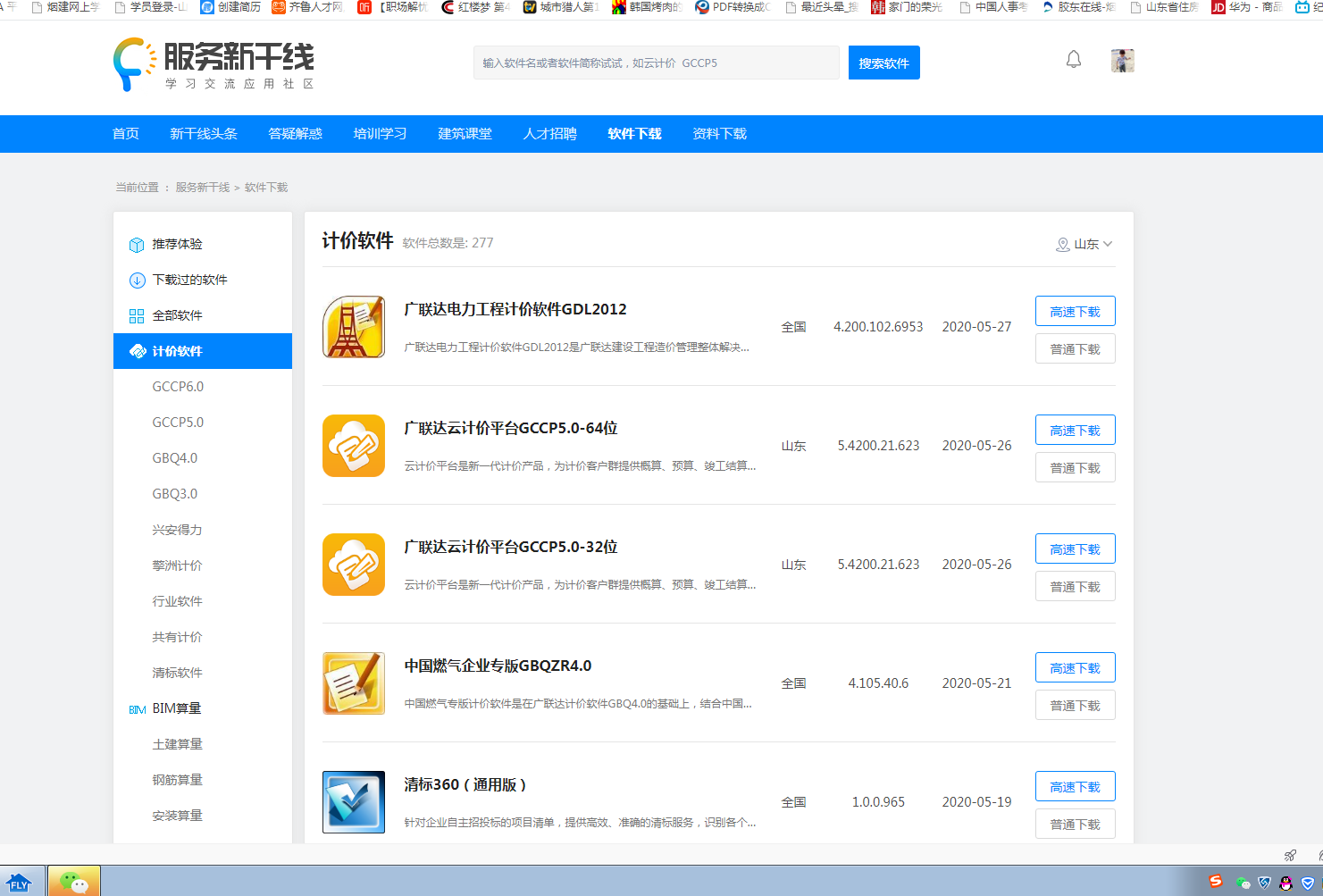Open the FLY start button in taskbar

18,883
